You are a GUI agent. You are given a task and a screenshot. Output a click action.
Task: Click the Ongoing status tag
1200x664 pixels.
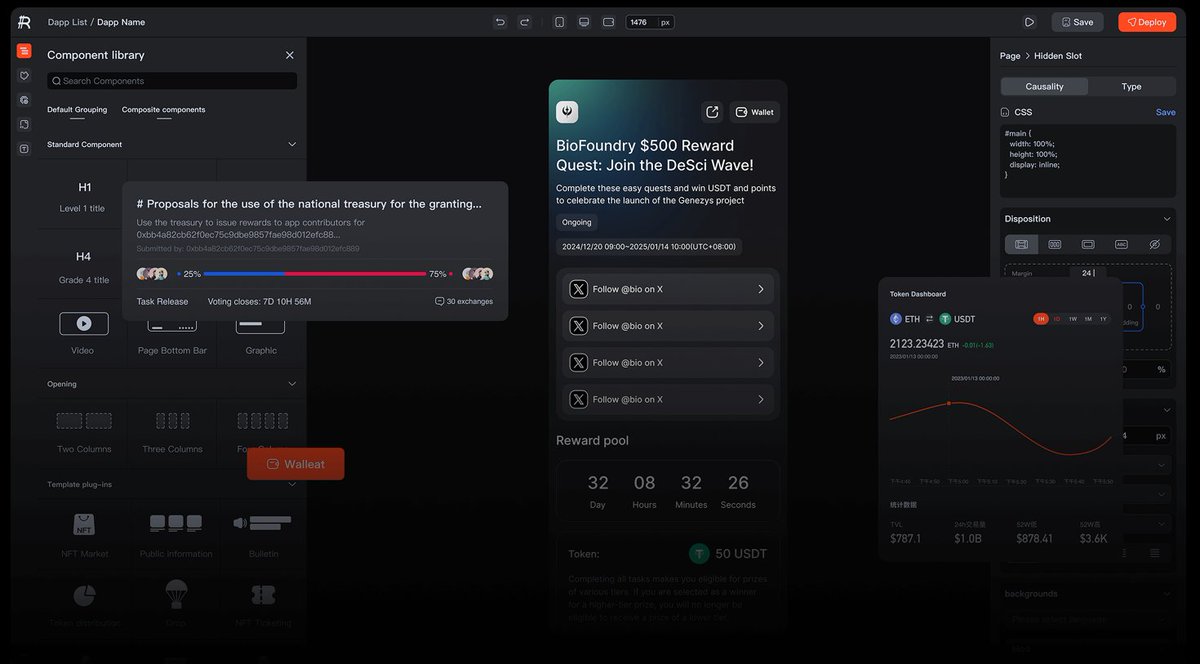coord(577,222)
